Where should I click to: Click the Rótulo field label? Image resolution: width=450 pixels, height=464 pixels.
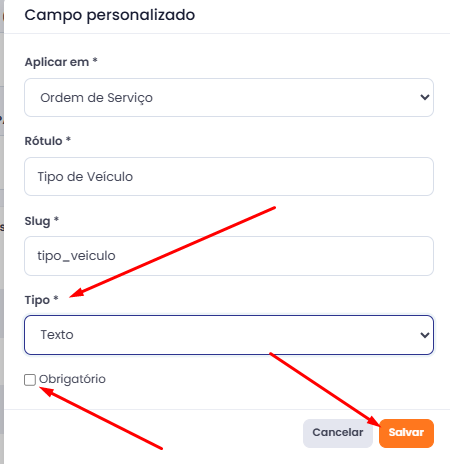pos(48,141)
